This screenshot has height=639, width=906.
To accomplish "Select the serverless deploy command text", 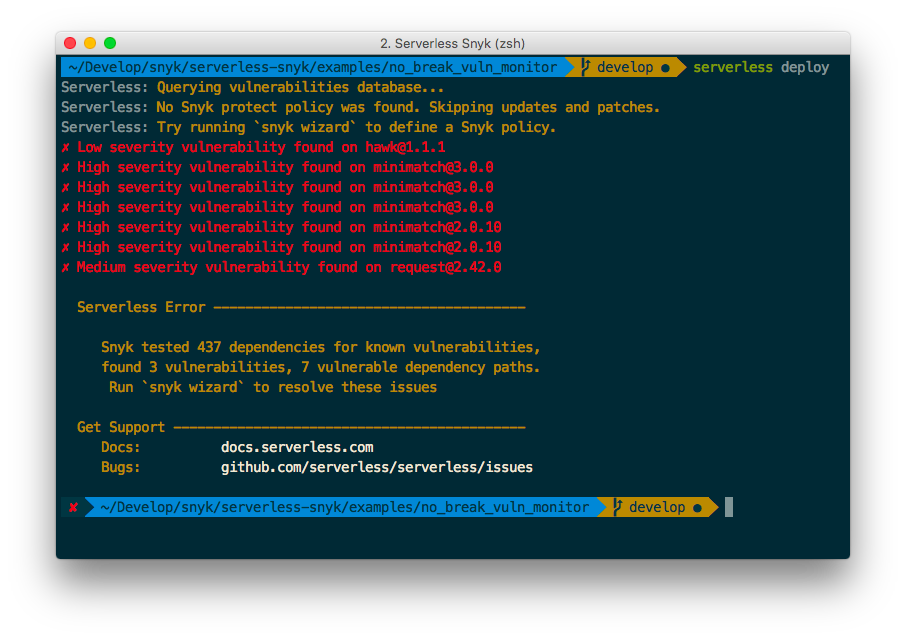I will click(762, 67).
